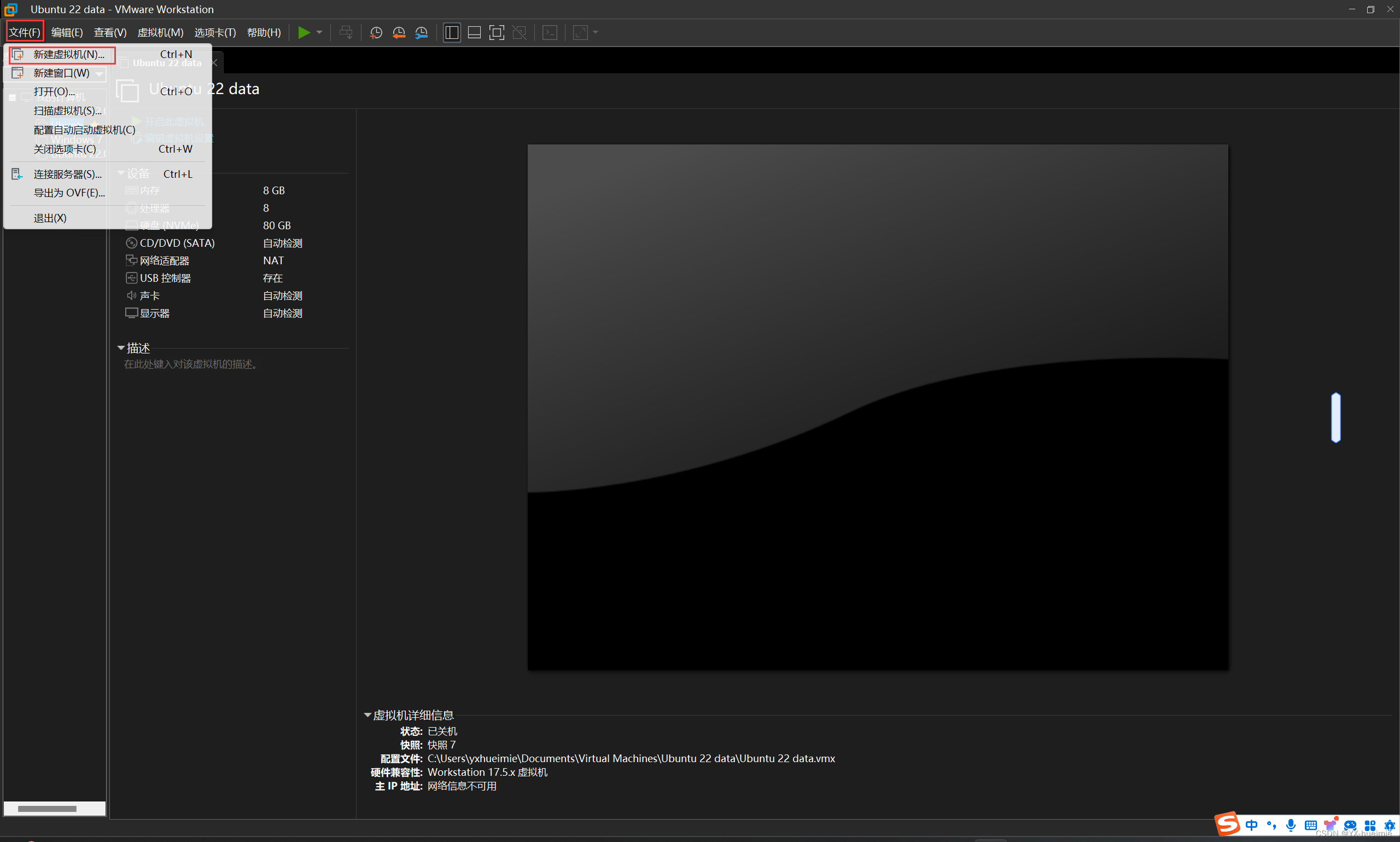1400x842 pixels.
Task: Click the library pane horizontal scrollbar thumb
Action: (x=46, y=809)
